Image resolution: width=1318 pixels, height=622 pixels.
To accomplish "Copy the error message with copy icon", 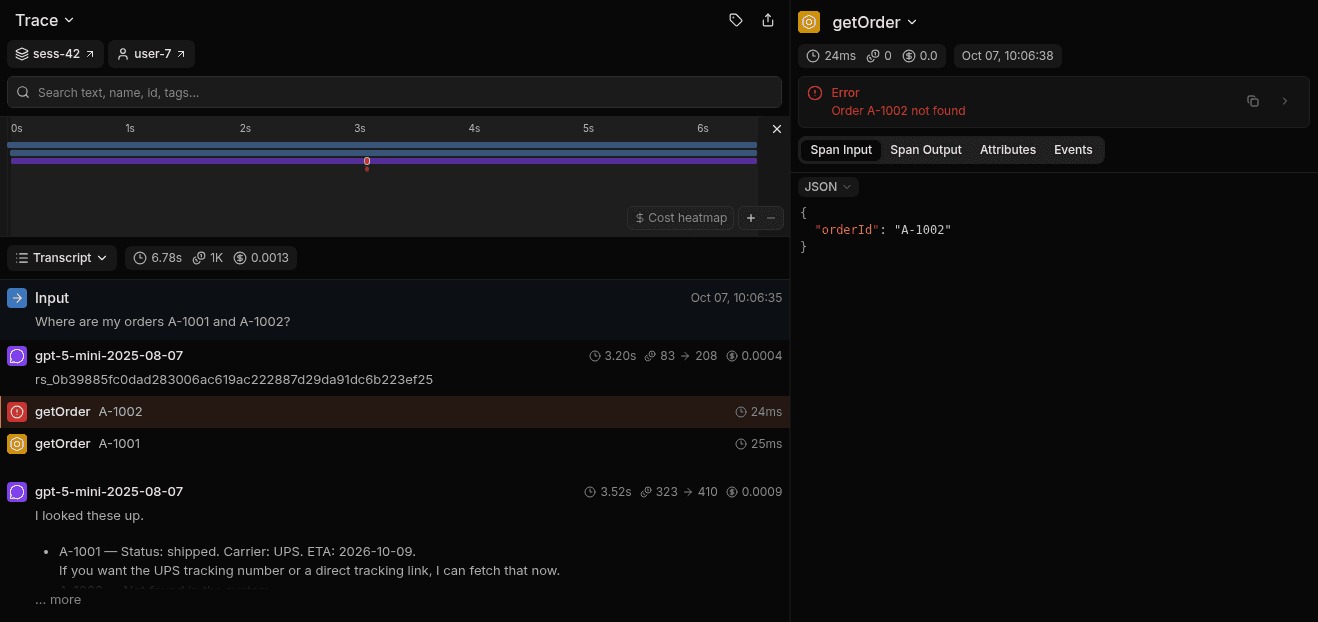I will pyautogui.click(x=1253, y=101).
